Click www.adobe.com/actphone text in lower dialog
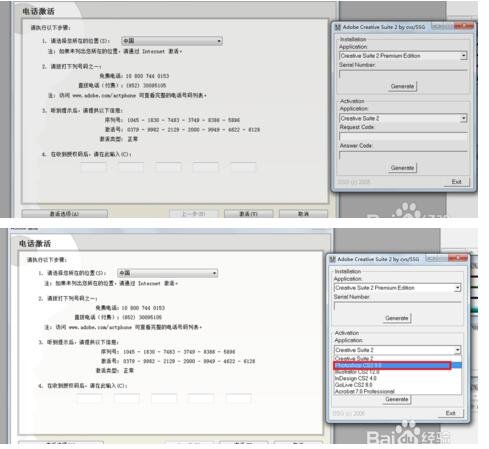This screenshot has height=449, width=489. (100, 328)
